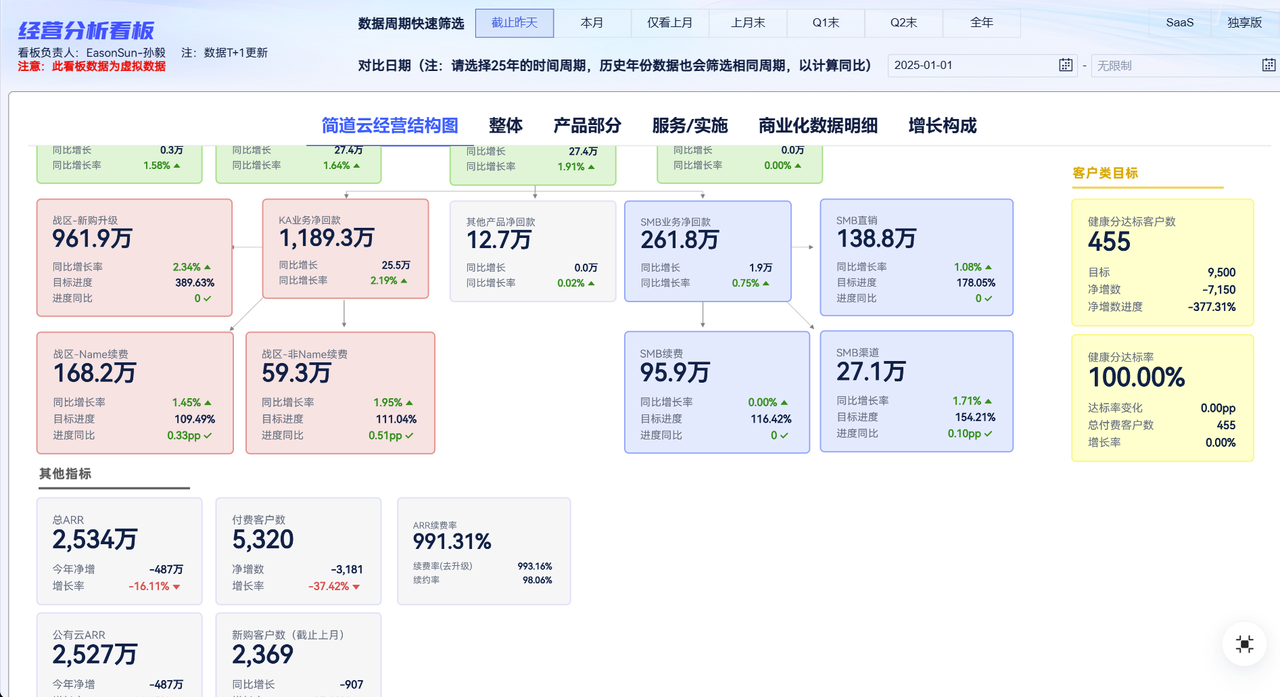The height and width of the screenshot is (697, 1280).
Task: Click the SMB业务净回款 value 261.8万
Action: click(680, 240)
